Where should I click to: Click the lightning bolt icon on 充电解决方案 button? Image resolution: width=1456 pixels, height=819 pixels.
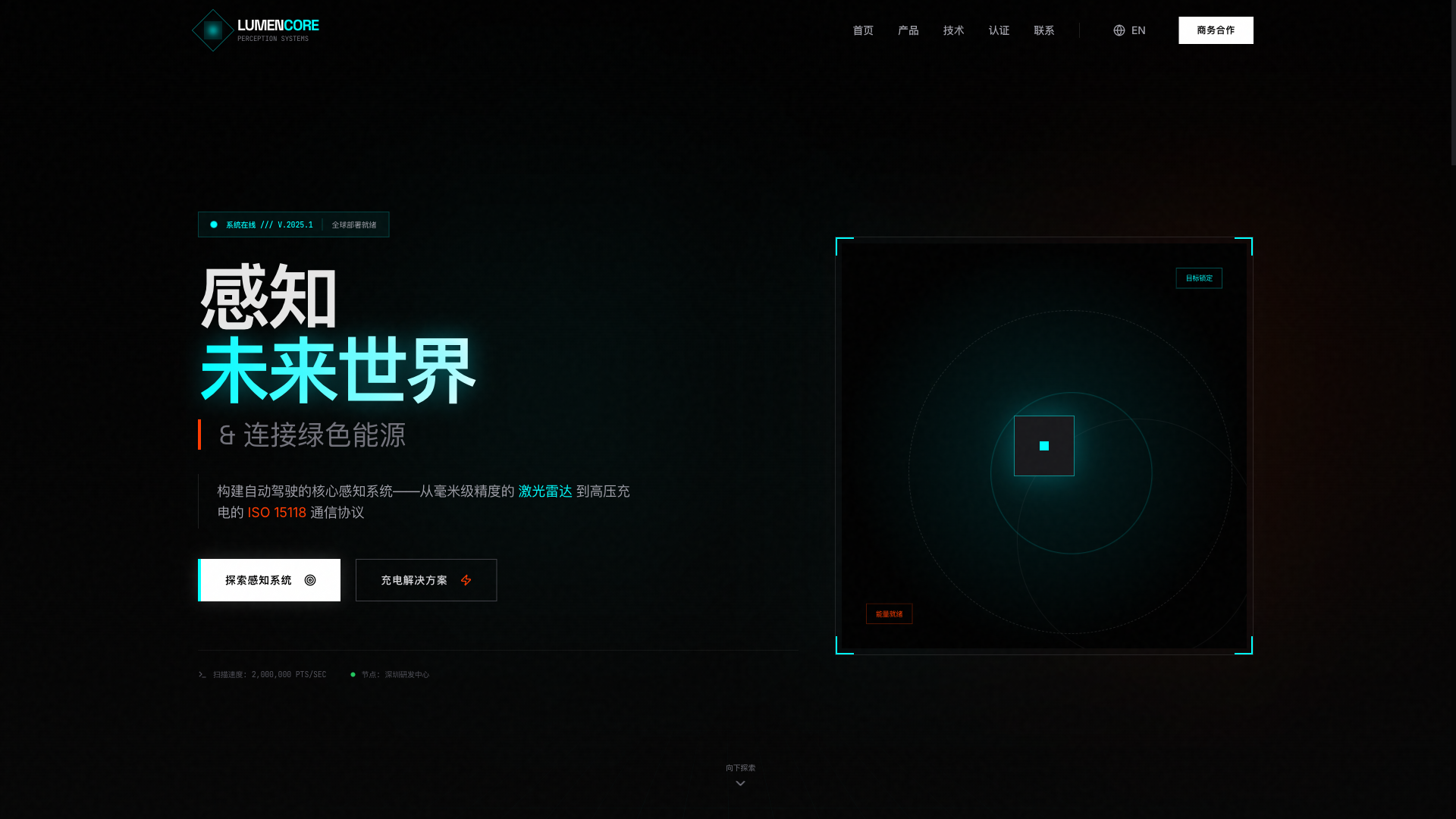coord(466,579)
